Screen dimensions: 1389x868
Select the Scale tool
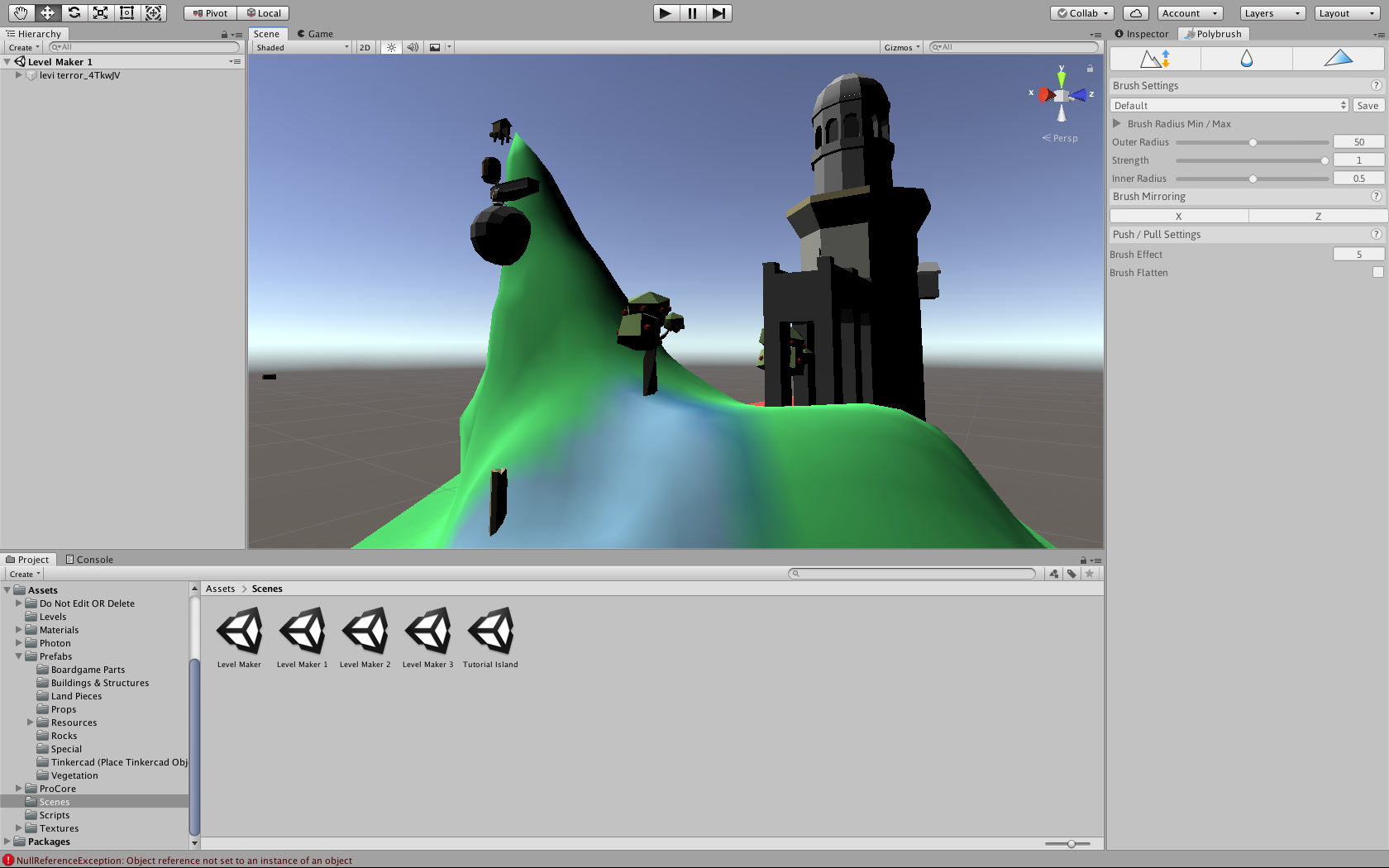[x=100, y=13]
